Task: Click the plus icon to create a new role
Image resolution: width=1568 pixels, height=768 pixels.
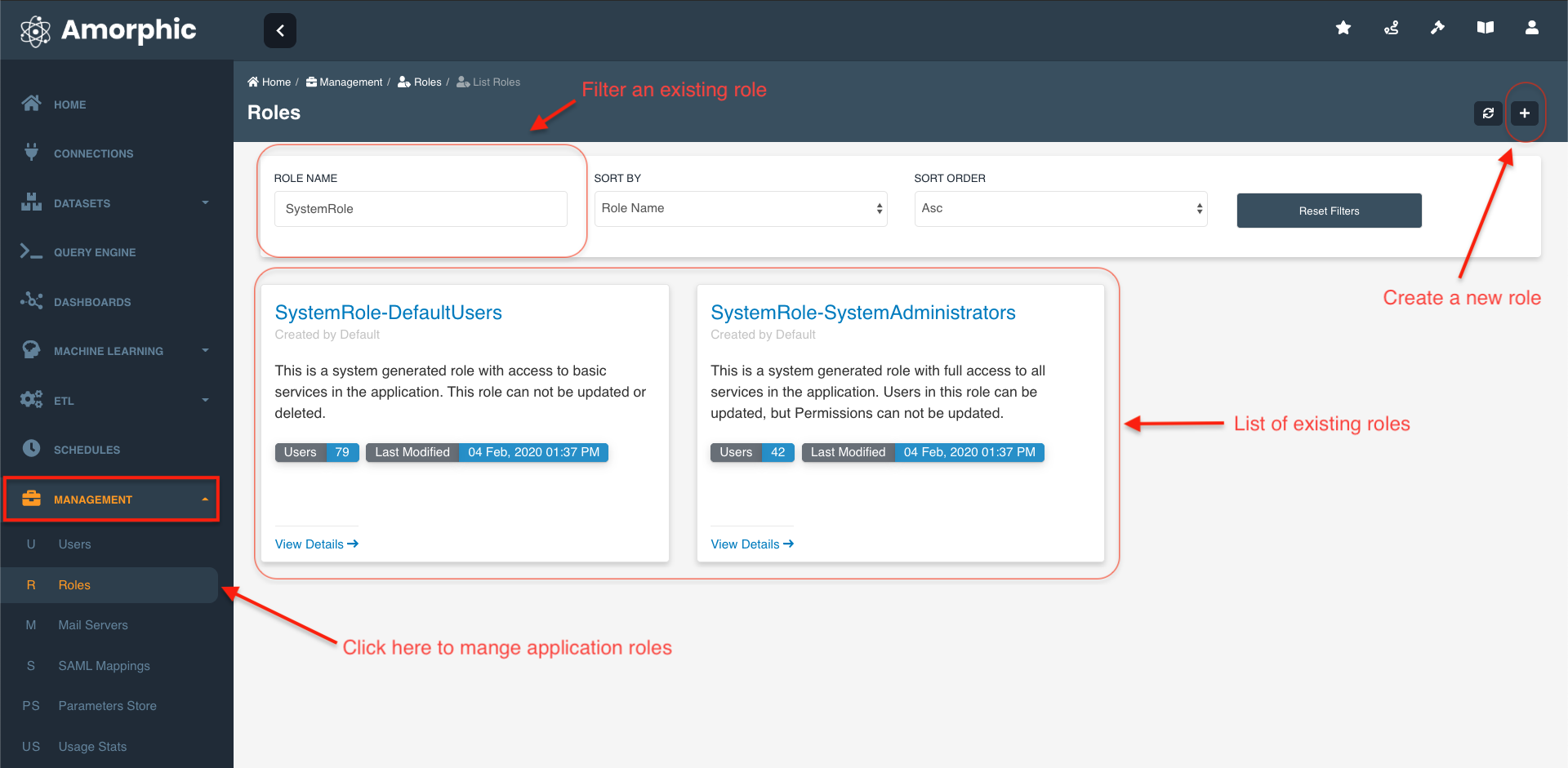Action: [1524, 113]
